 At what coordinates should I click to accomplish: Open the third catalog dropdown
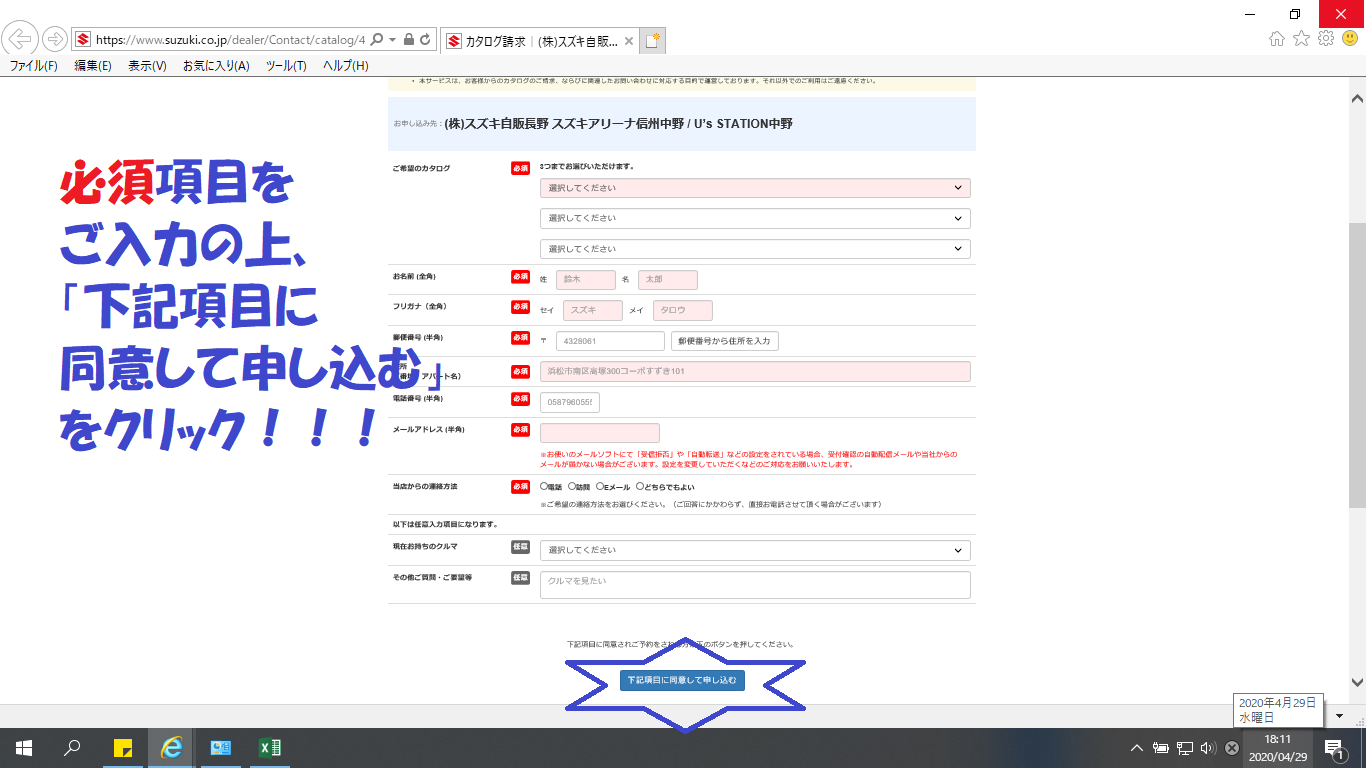click(x=755, y=248)
